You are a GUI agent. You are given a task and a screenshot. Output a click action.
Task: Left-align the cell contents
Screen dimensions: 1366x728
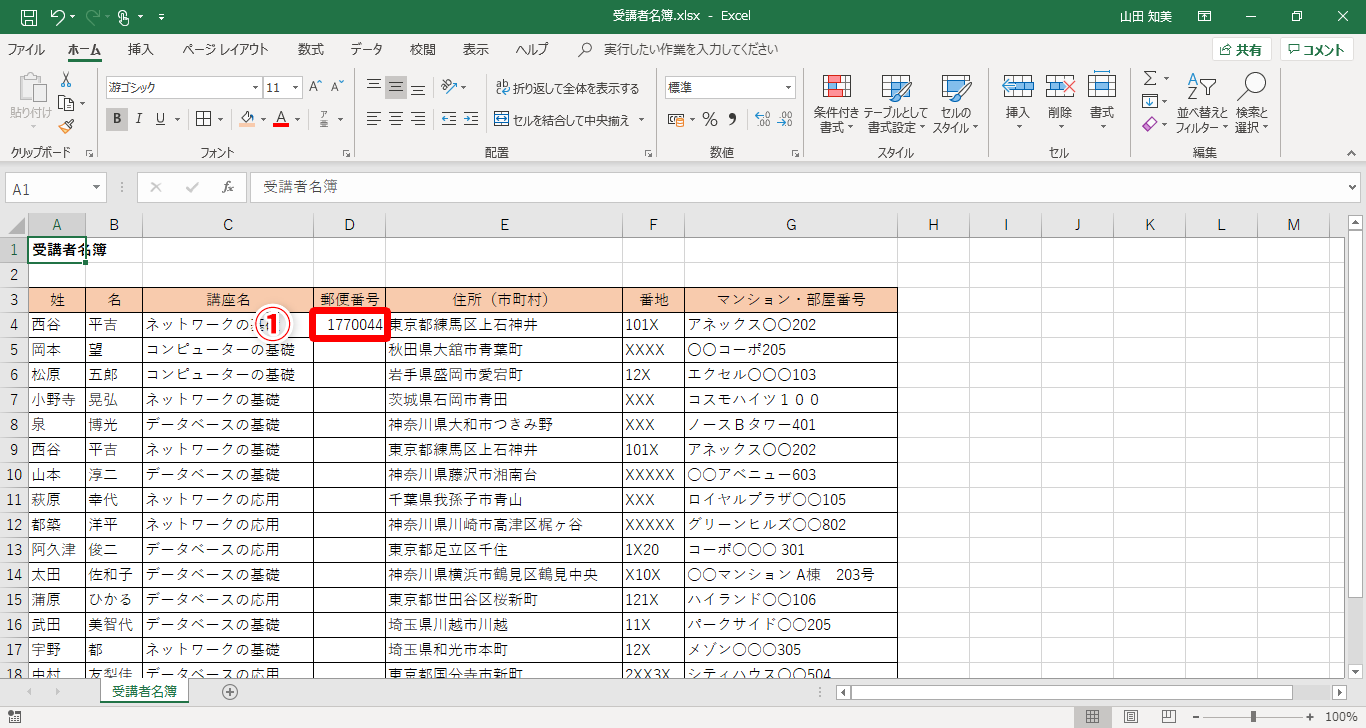coord(374,119)
